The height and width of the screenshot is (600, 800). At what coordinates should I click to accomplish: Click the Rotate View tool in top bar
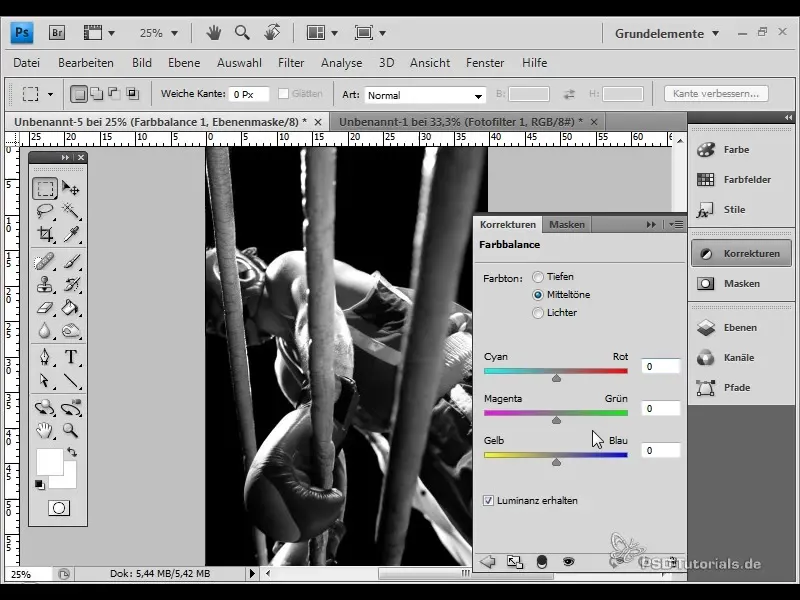pos(272,33)
